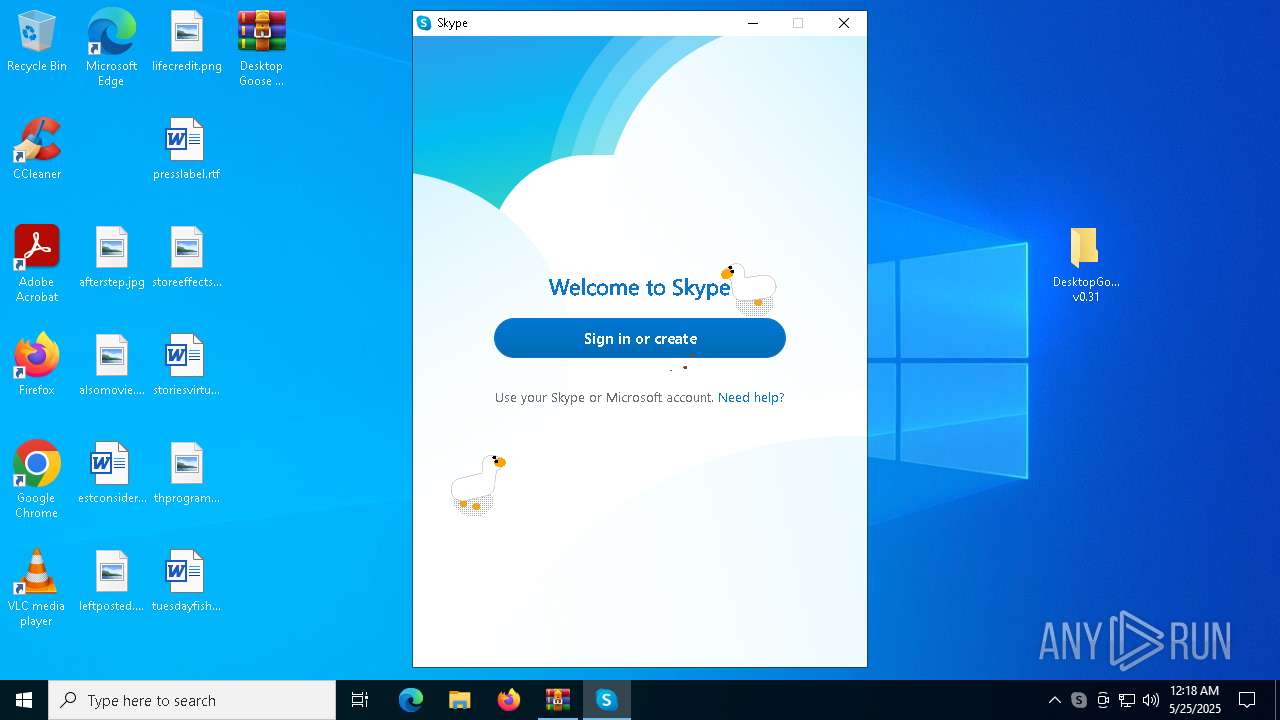Open the notification center icon
1280x720 pixels.
[x=1247, y=700]
